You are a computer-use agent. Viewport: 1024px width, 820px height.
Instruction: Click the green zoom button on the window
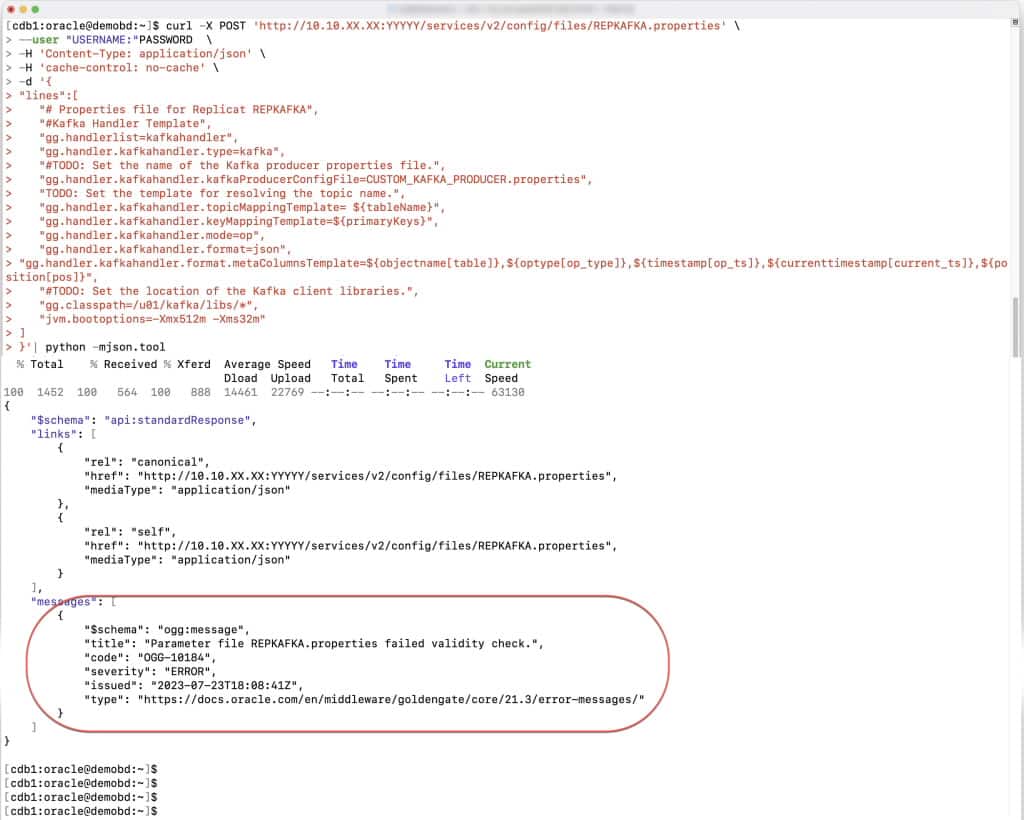35,9
